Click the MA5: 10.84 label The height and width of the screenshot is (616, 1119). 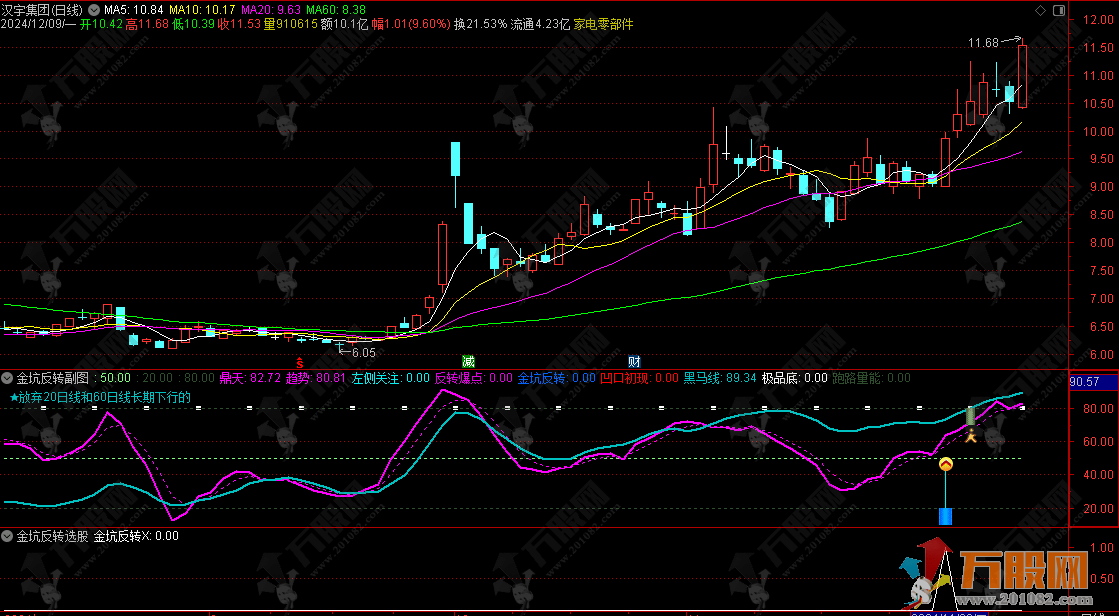134,10
